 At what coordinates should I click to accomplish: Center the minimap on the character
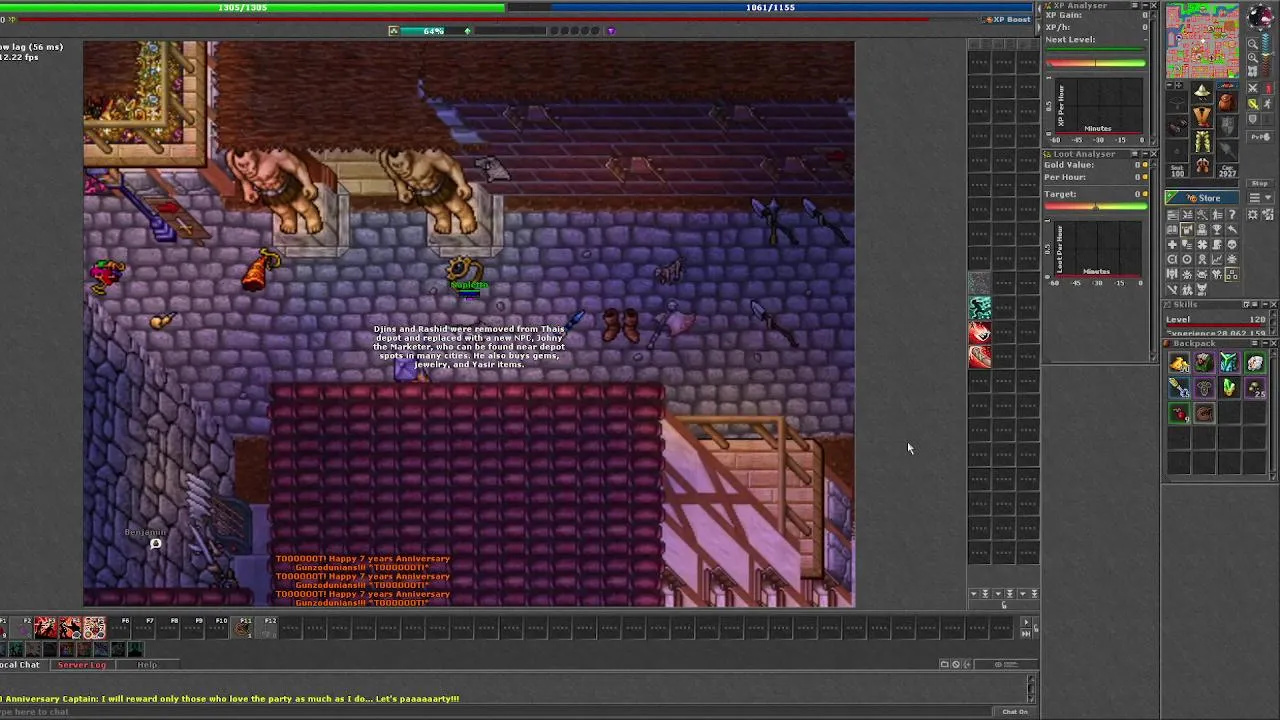(x=1253, y=71)
